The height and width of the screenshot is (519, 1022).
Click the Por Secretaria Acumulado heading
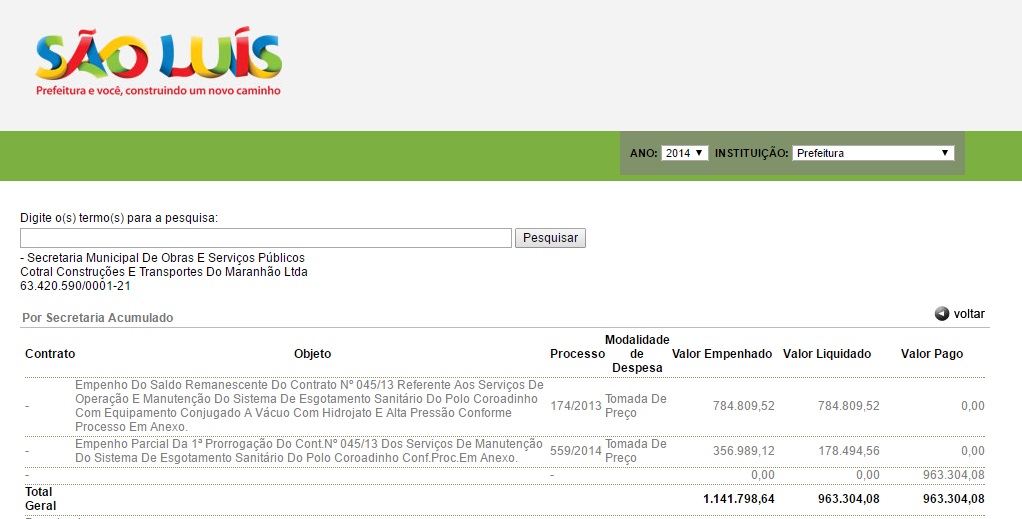point(97,318)
